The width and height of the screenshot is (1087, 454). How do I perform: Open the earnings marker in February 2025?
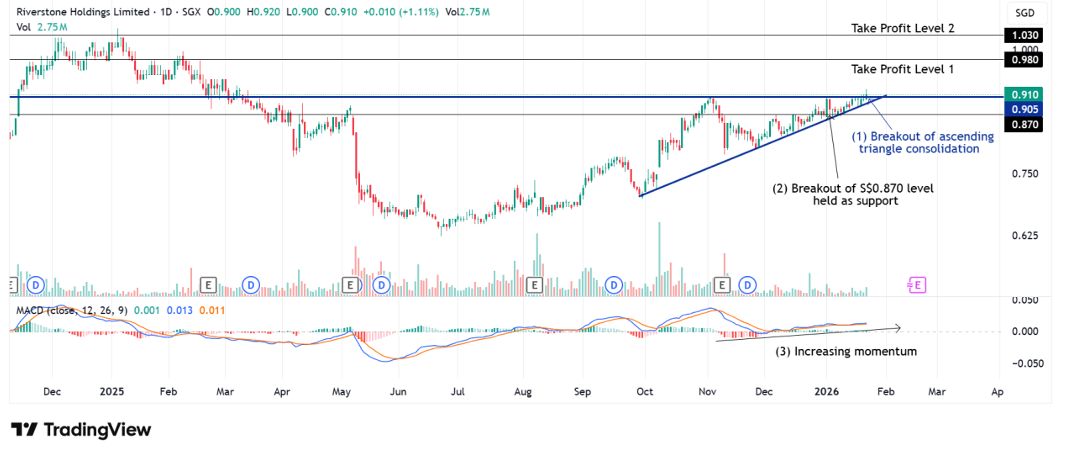(x=207, y=285)
